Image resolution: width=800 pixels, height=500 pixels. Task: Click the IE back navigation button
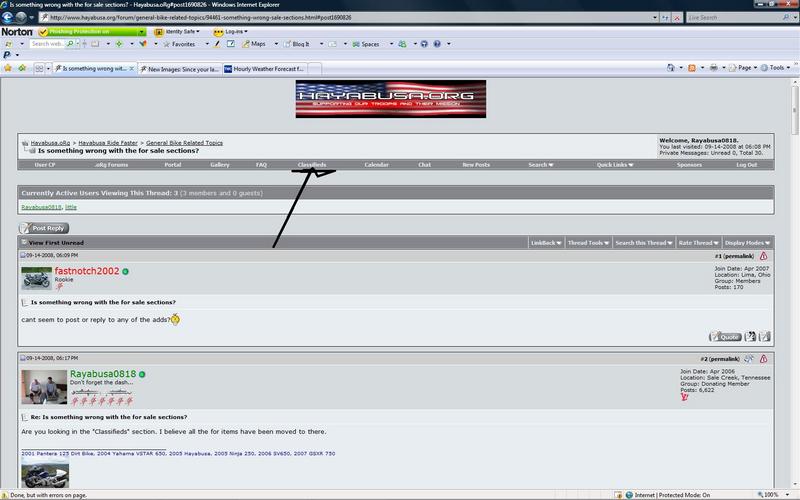pos(8,18)
